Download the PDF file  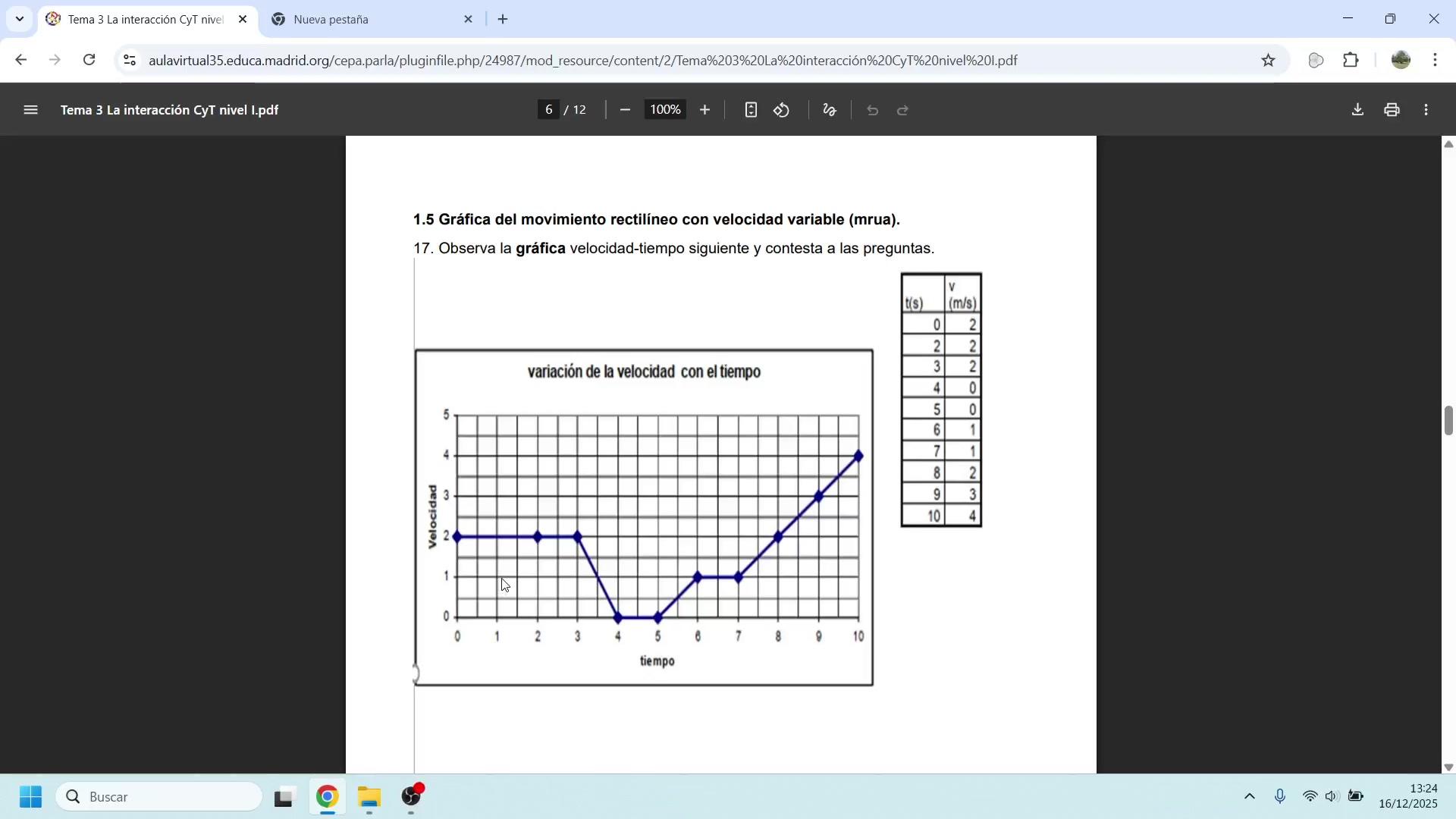(1357, 110)
